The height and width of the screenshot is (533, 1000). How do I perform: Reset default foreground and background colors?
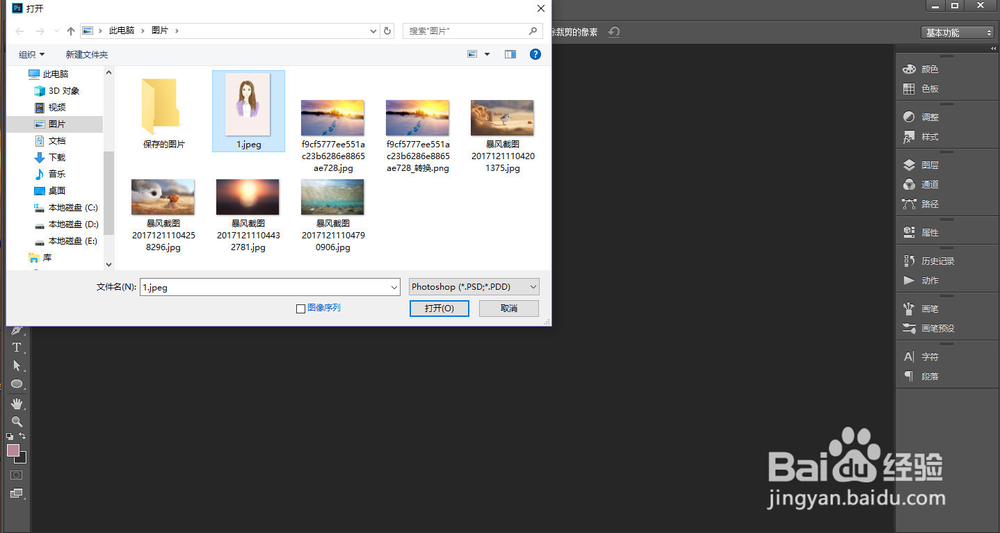[x=10, y=437]
